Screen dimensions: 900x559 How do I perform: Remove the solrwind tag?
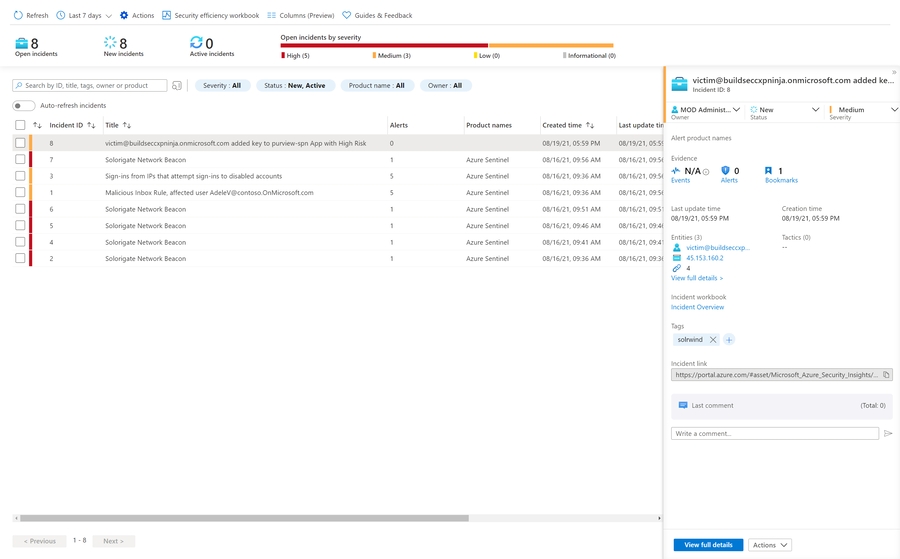tap(713, 340)
